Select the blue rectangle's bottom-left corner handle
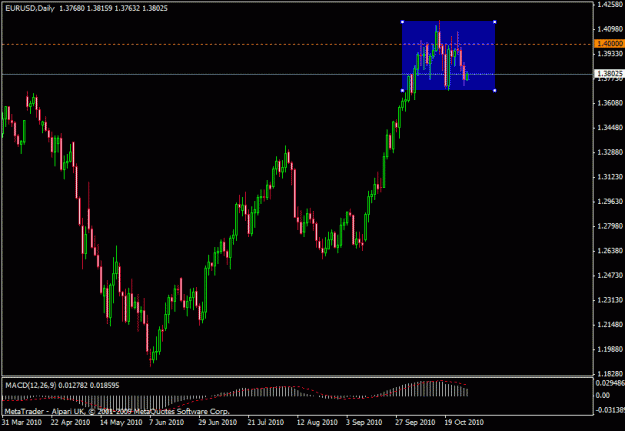Image resolution: width=625 pixels, height=431 pixels. click(x=402, y=91)
